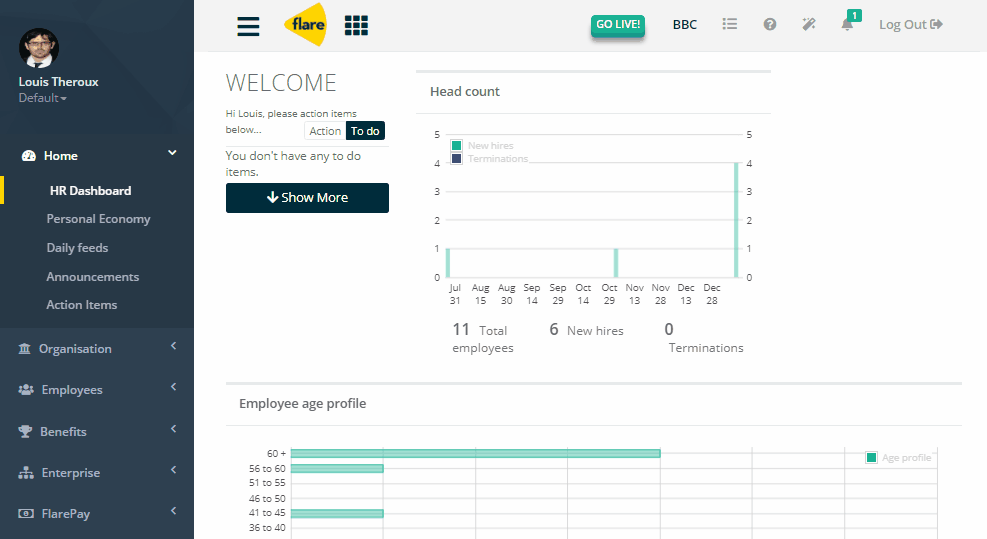The height and width of the screenshot is (539, 987).
Task: Open the task list icon in header
Action: (x=730, y=24)
